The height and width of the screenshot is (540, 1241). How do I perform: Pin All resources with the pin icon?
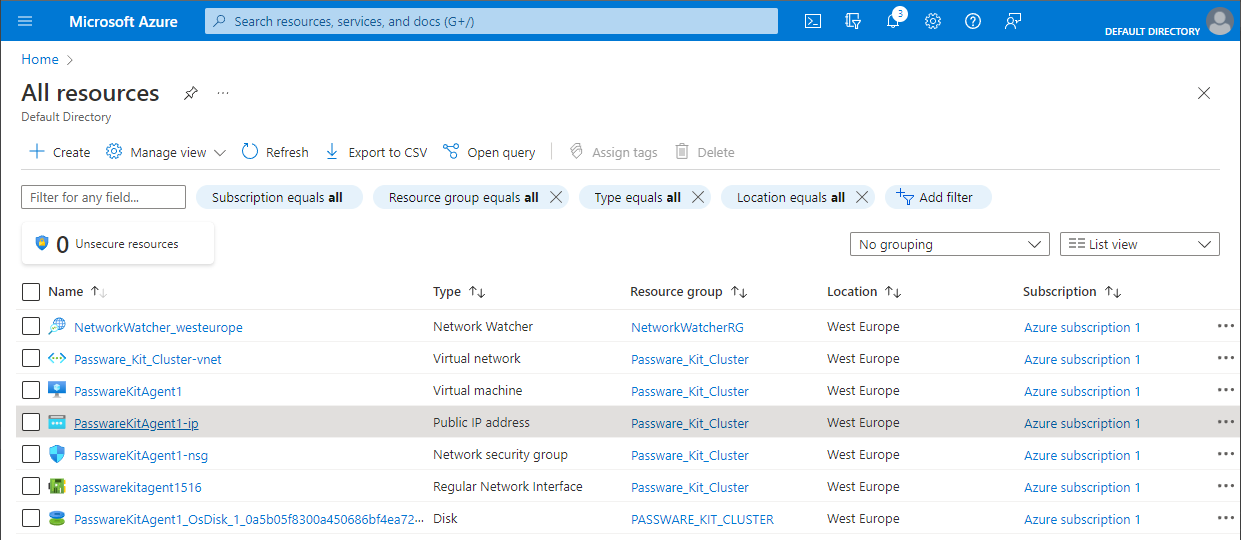pos(191,93)
